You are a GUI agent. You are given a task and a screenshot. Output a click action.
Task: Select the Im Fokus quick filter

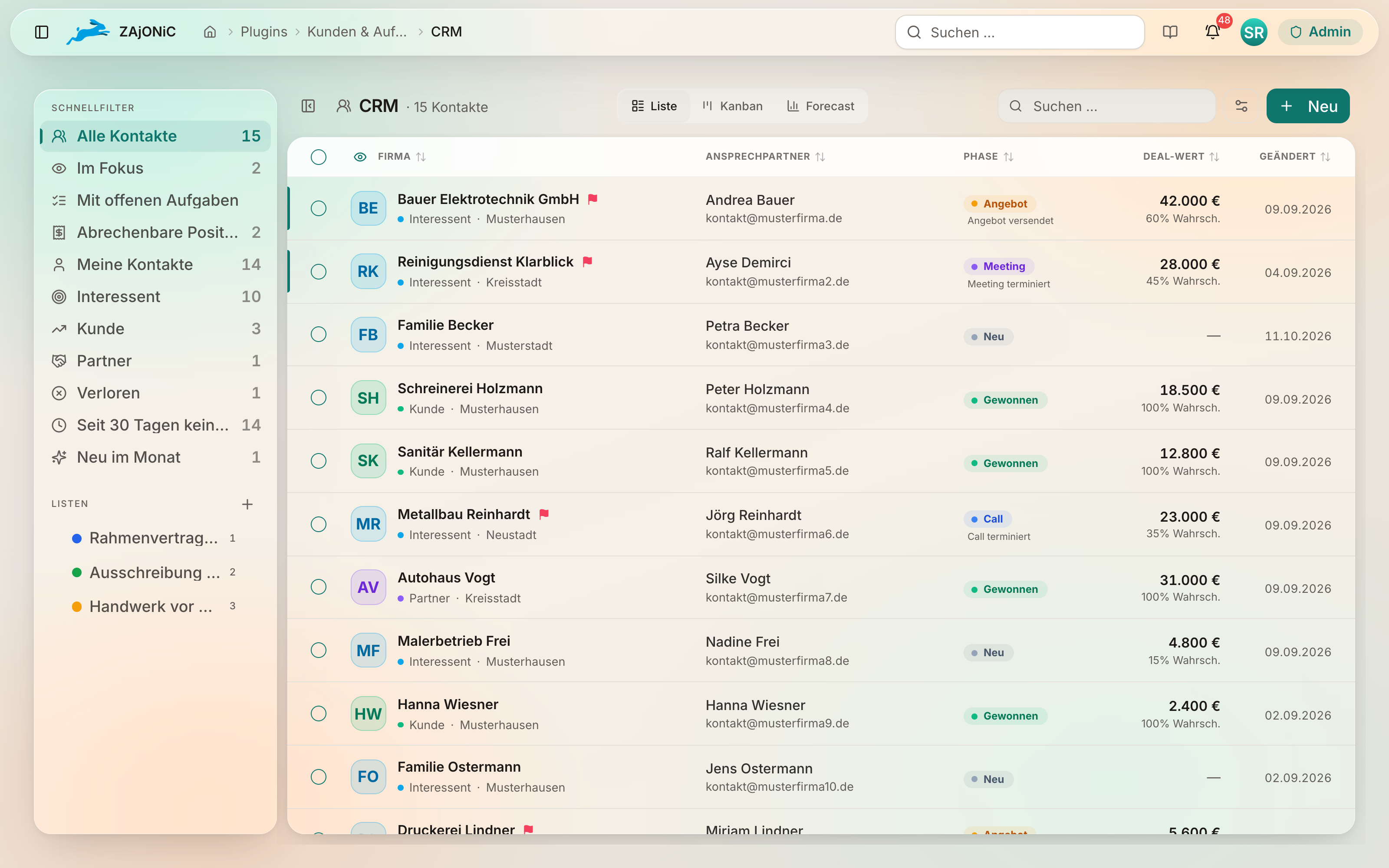(155, 168)
